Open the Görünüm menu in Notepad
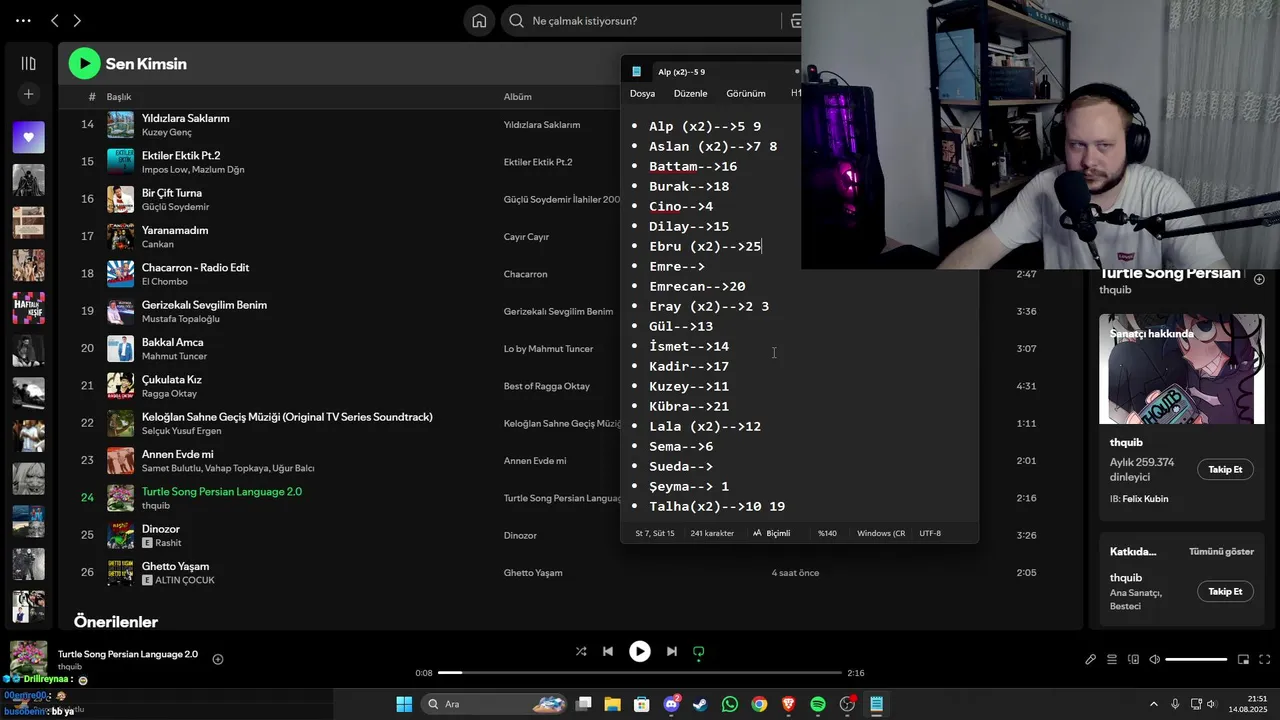The width and height of the screenshot is (1280, 720). coord(746,93)
